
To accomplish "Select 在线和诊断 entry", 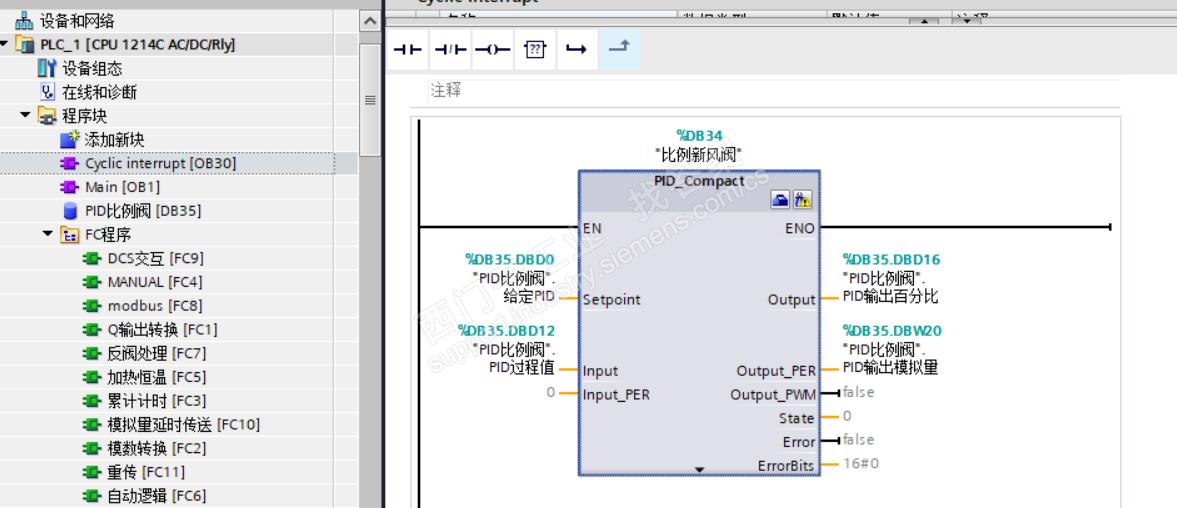I will (x=100, y=92).
